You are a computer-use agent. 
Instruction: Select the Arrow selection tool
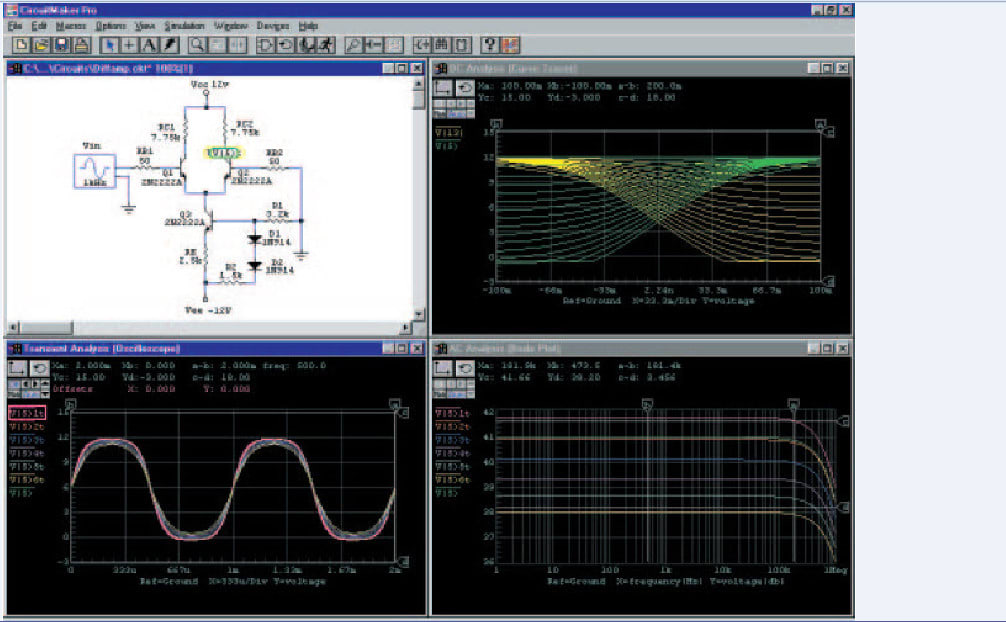pos(112,45)
